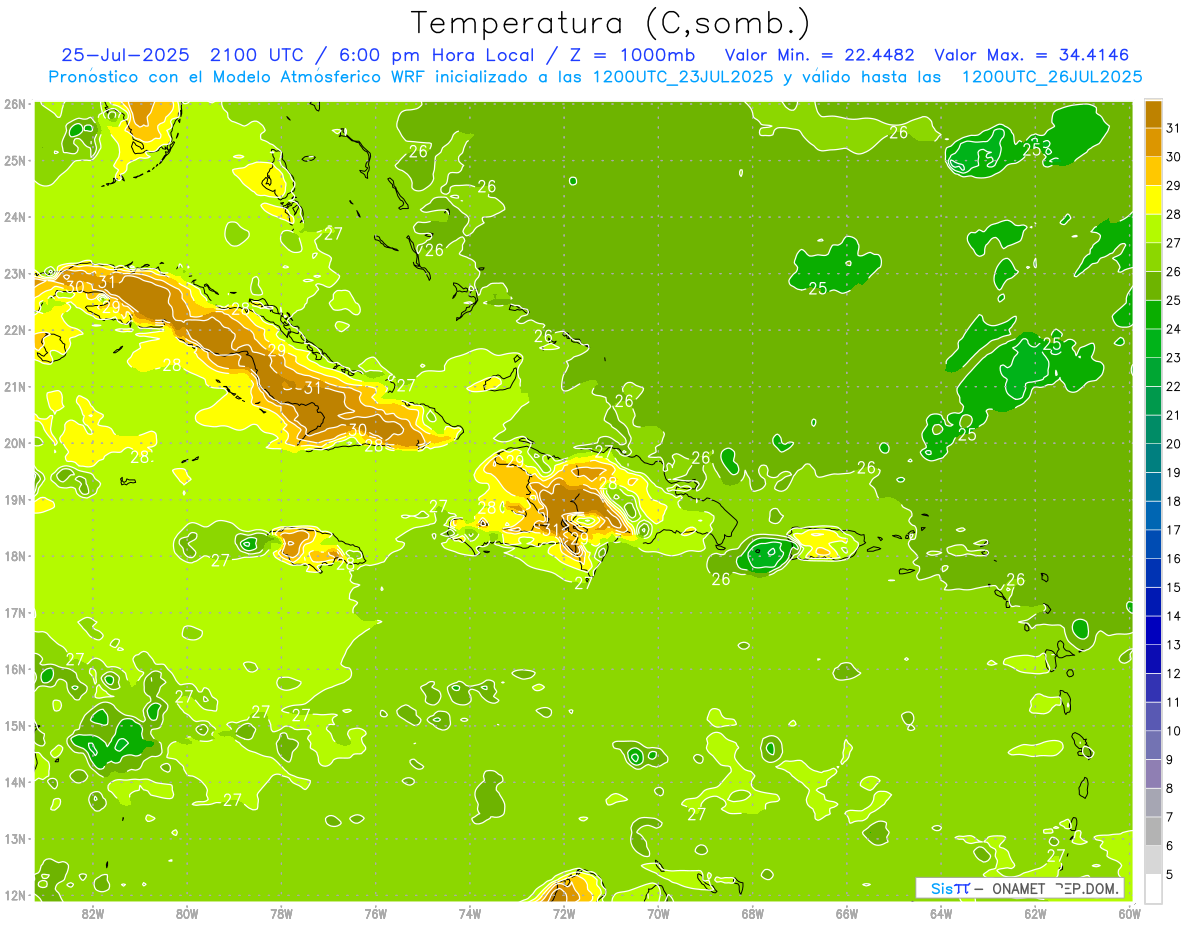Click the colorbar scale label "8"

click(1170, 789)
